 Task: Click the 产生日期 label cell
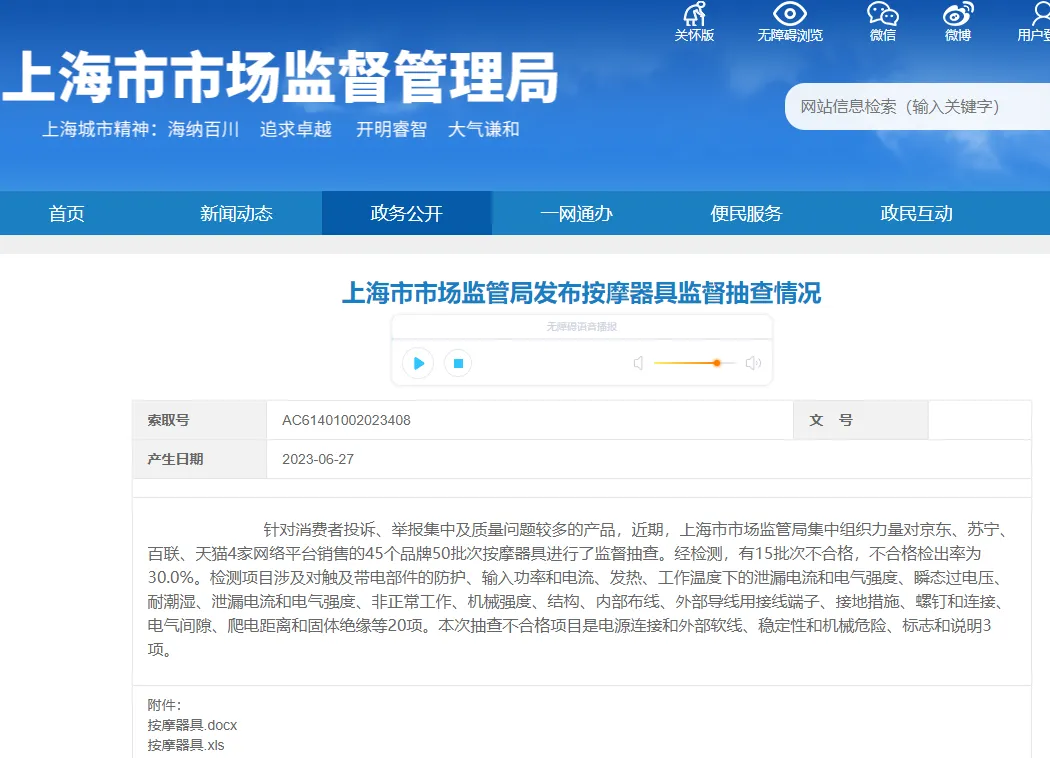(x=200, y=459)
